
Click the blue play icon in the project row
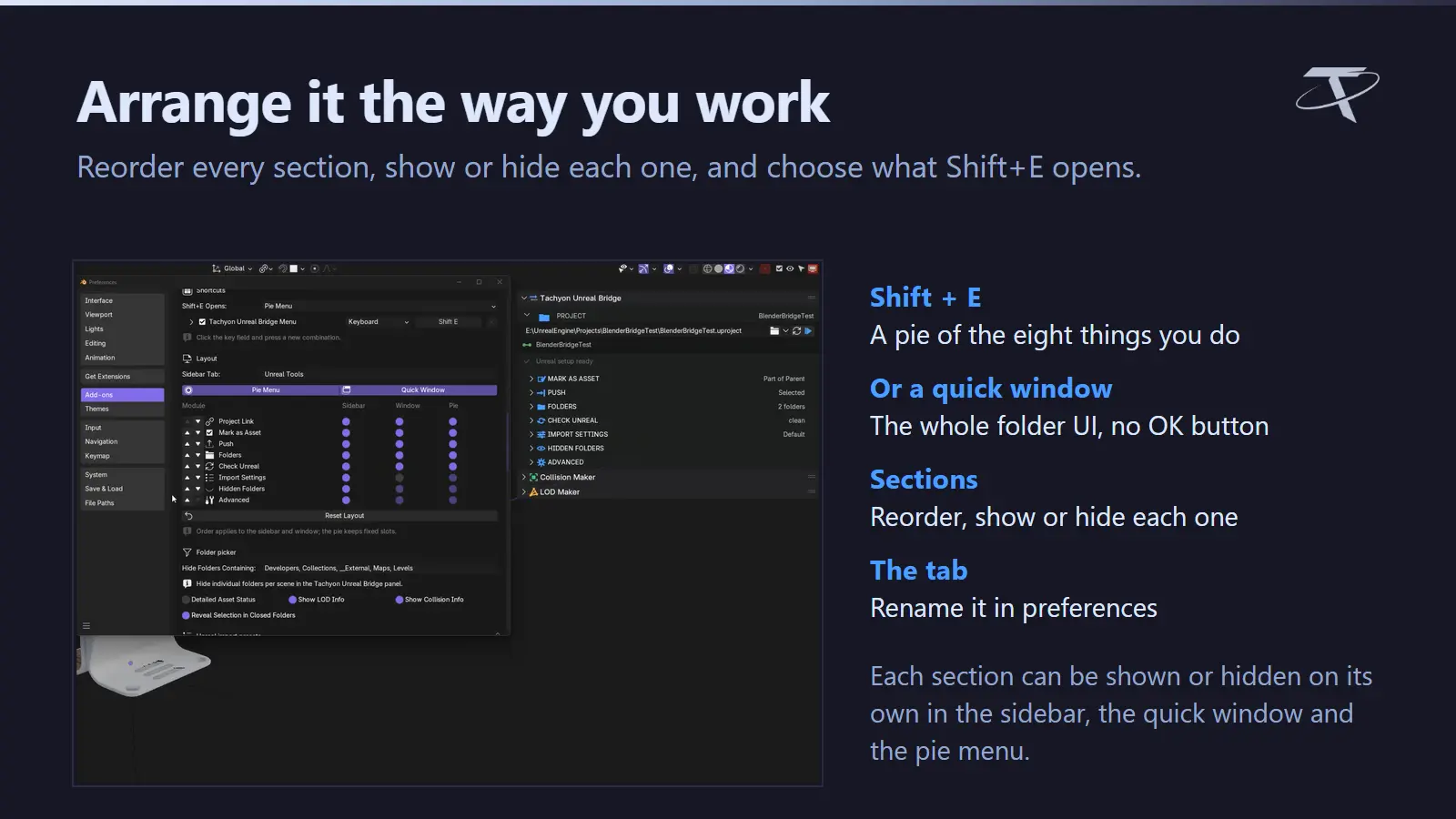coord(808,331)
